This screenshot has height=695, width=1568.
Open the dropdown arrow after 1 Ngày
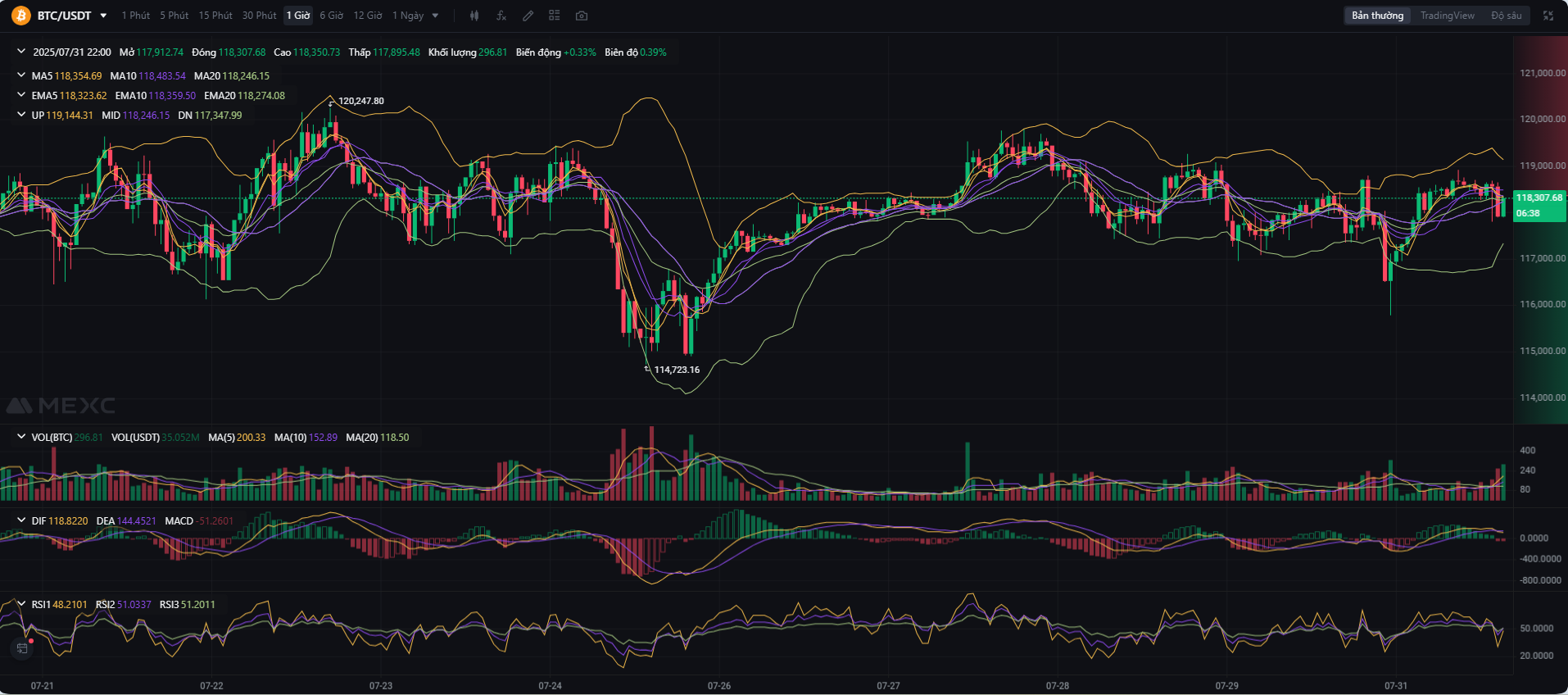click(x=435, y=16)
